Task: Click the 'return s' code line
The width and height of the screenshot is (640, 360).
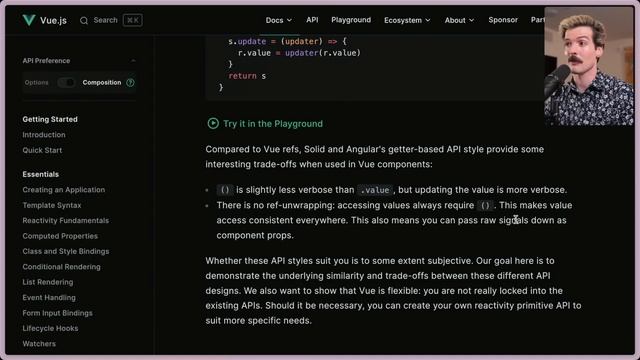Action: (247, 76)
